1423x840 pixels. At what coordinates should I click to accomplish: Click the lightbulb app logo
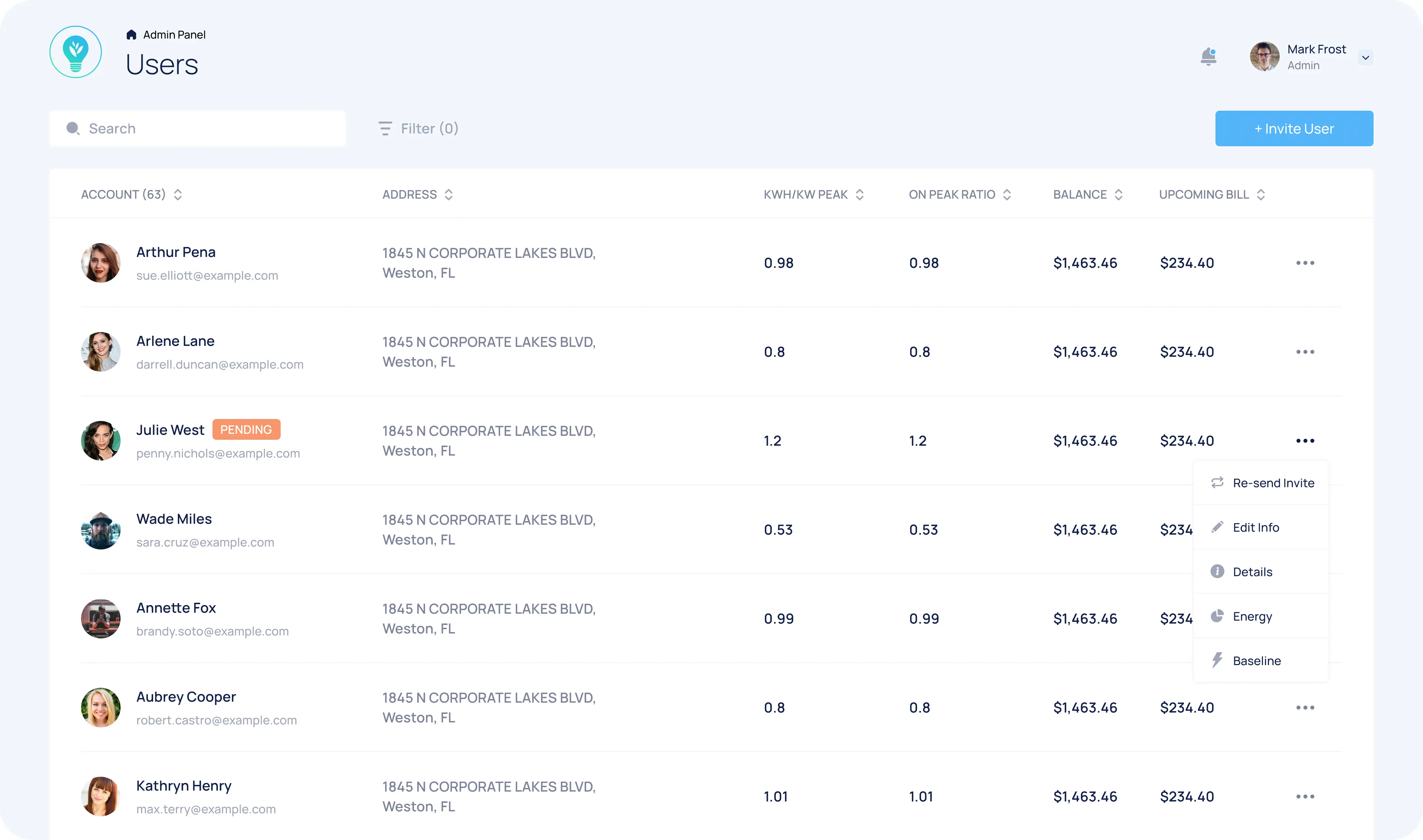[76, 52]
